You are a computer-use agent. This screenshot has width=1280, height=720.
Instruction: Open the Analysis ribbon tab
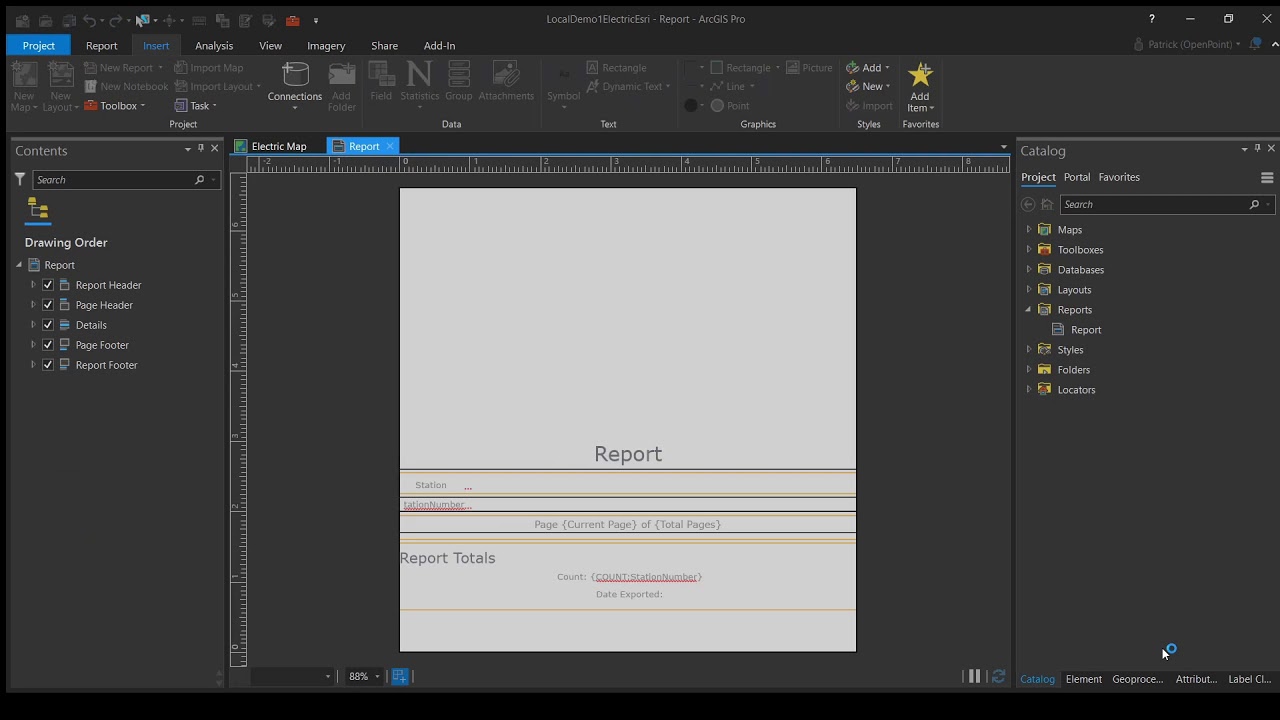[214, 46]
